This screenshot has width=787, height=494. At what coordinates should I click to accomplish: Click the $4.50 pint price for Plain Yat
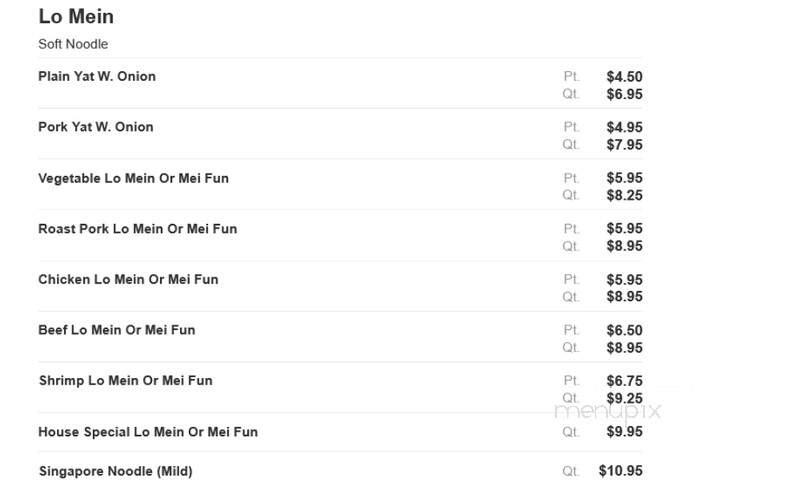point(624,77)
